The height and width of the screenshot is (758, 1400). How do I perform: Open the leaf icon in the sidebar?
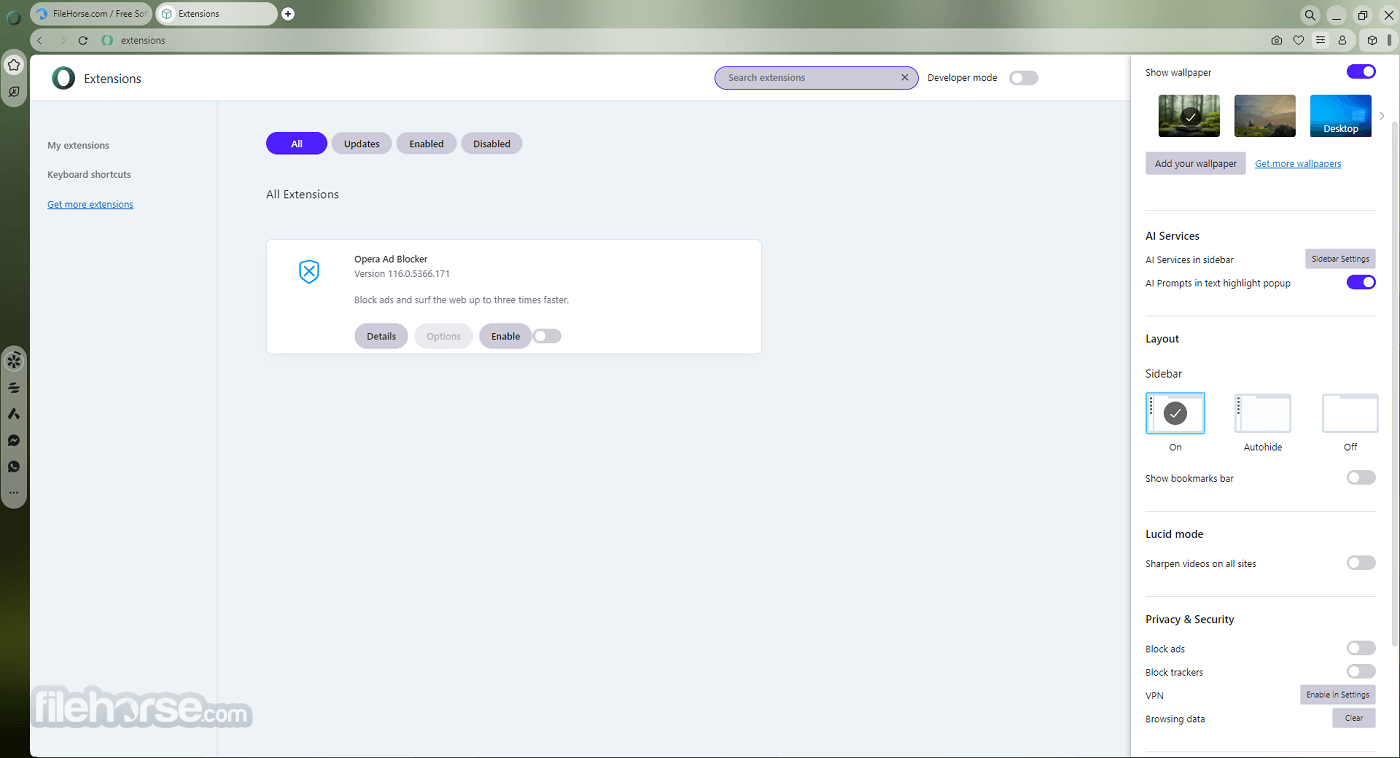(14, 92)
